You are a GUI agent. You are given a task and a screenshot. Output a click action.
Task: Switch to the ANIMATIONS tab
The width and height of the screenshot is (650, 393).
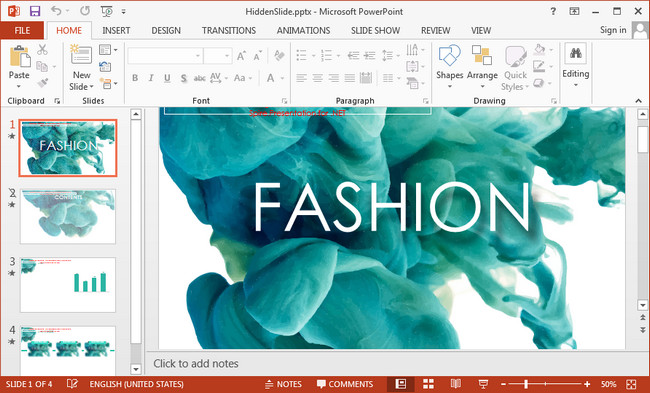click(303, 31)
